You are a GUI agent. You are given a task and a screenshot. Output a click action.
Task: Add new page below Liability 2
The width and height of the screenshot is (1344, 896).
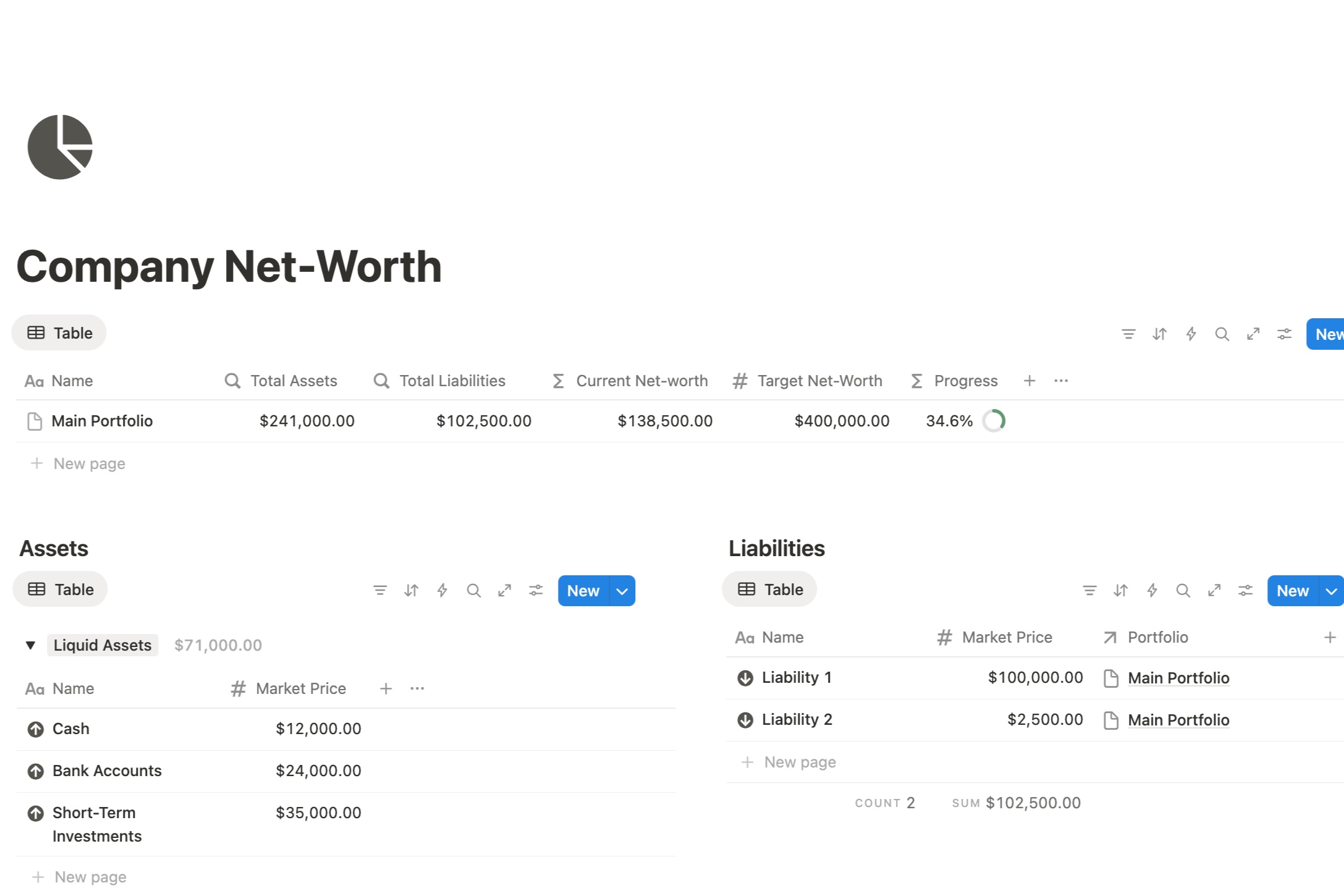(x=800, y=762)
